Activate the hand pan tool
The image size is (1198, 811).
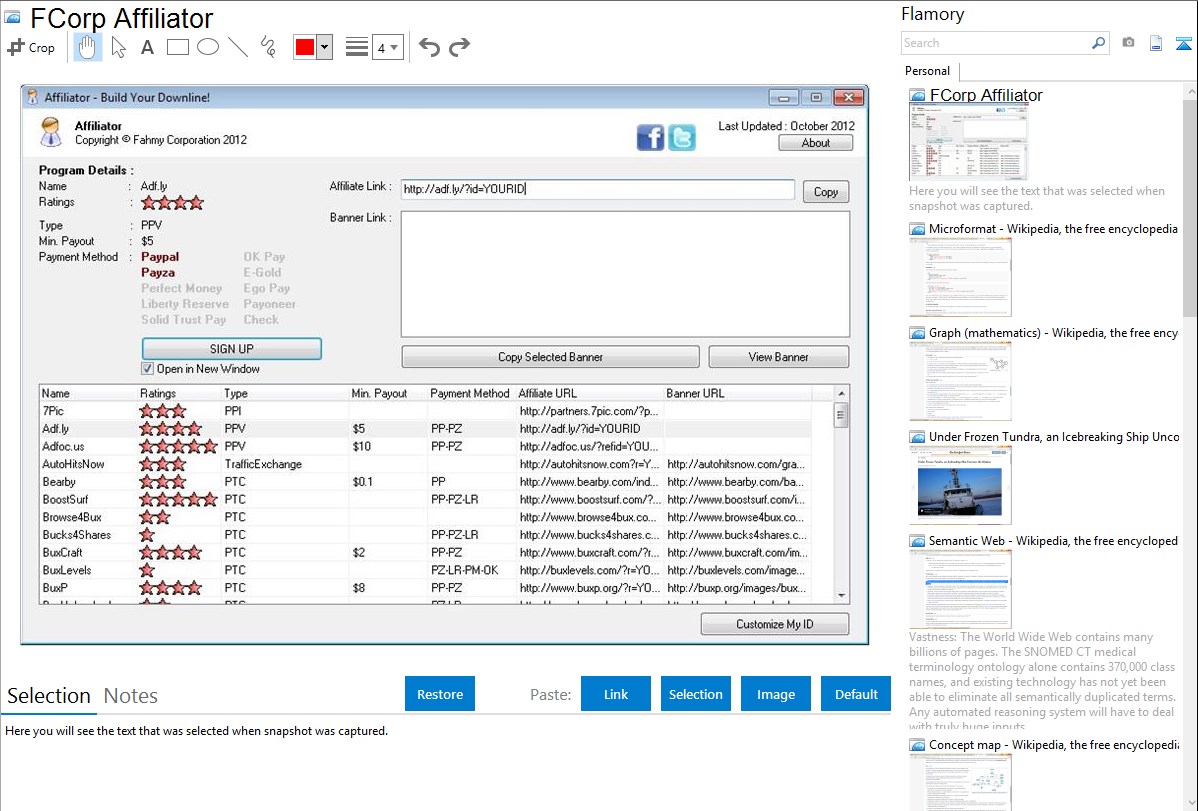[x=87, y=47]
